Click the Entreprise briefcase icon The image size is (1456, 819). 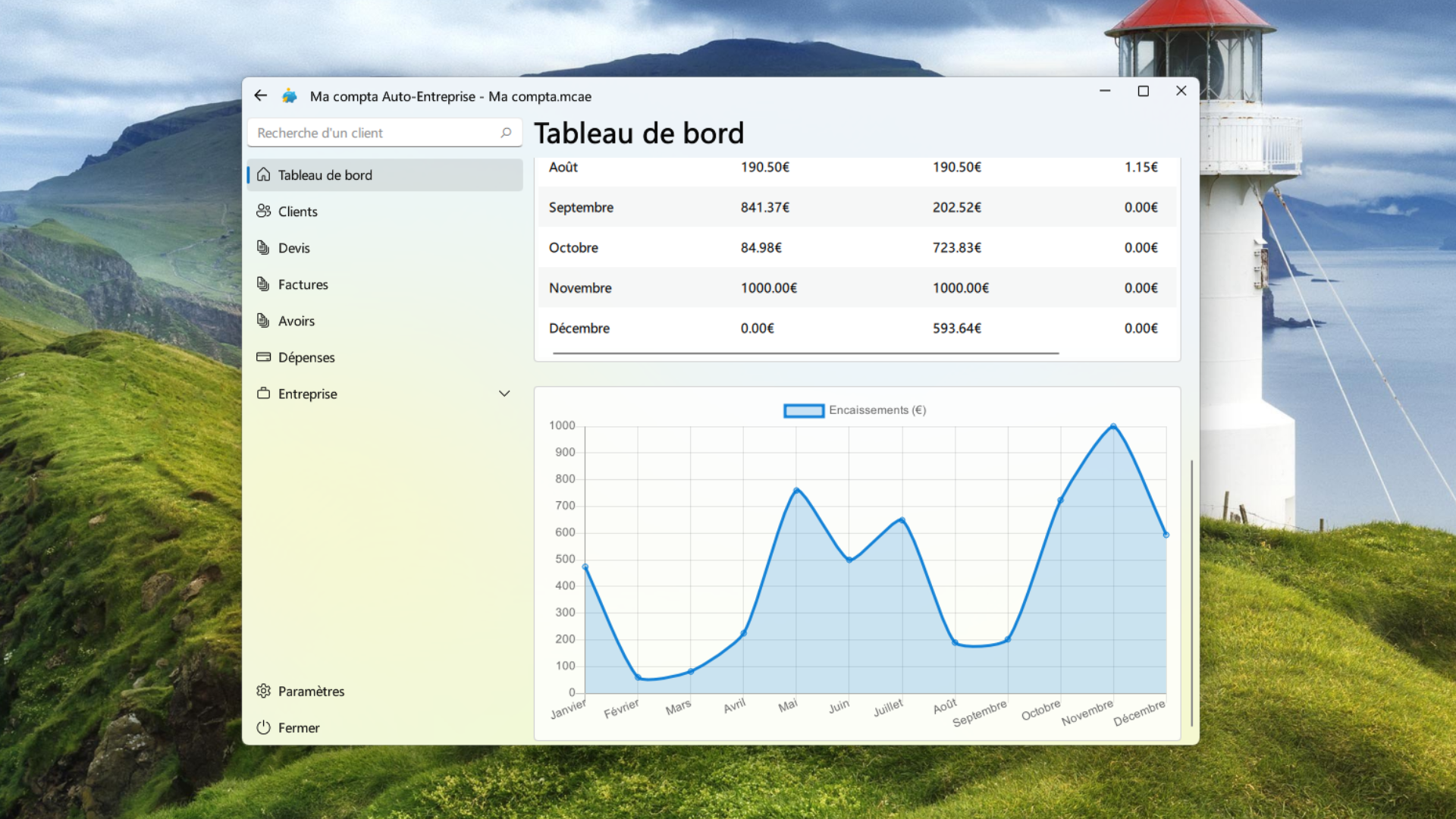pos(263,393)
